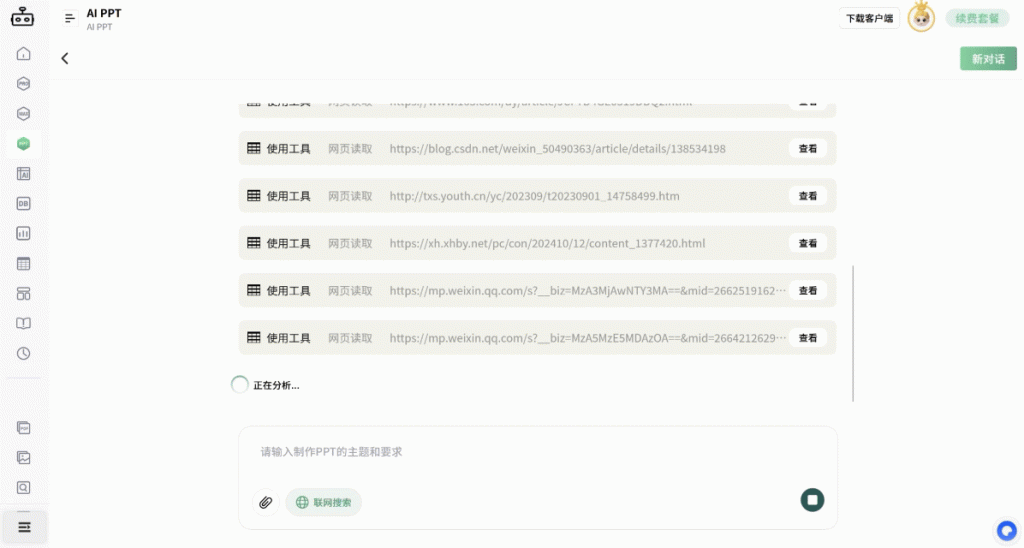
Task: Stop generation with the square stop button
Action: pos(812,500)
